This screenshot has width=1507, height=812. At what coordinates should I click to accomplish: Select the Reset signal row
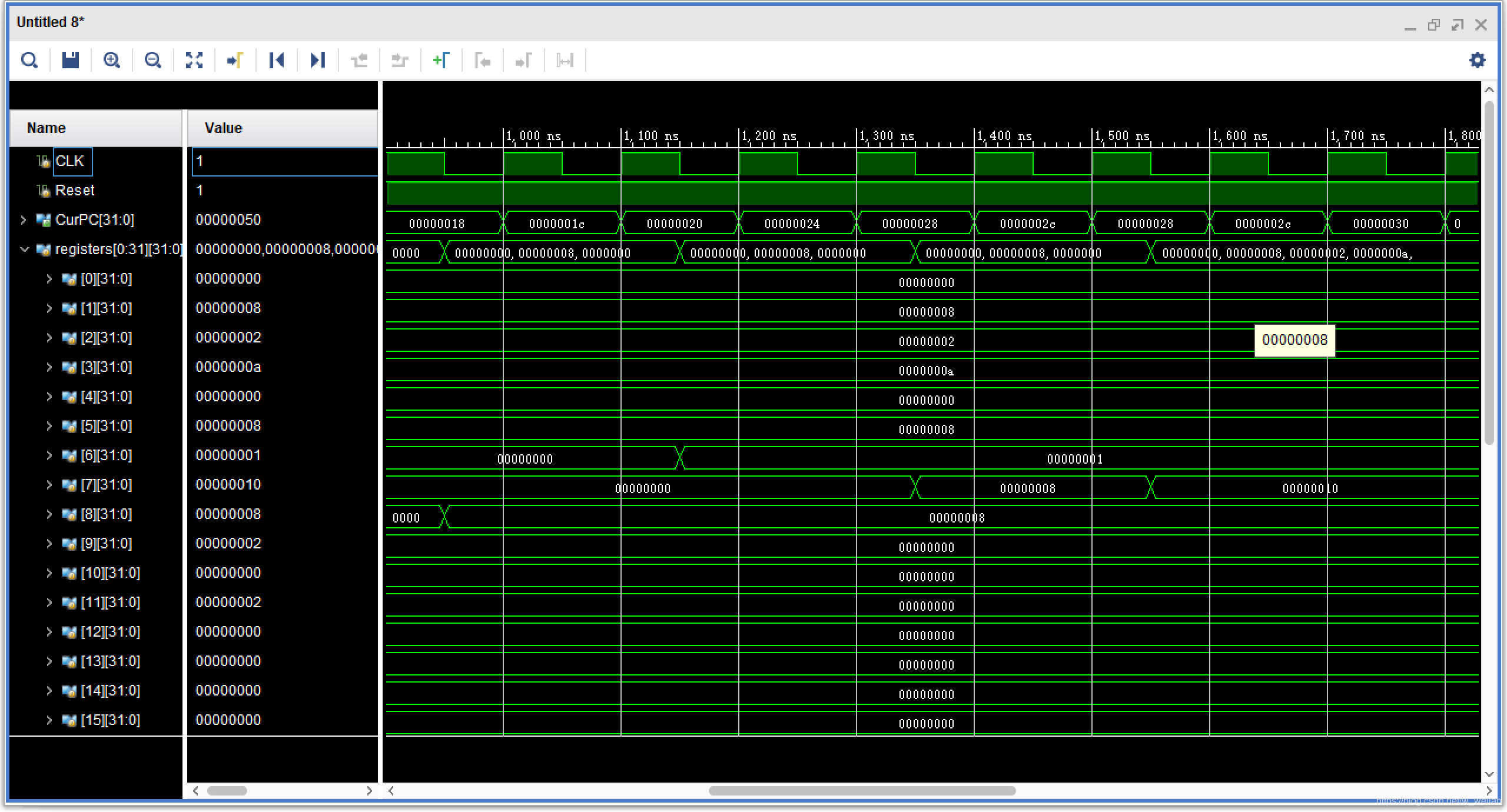click(x=75, y=191)
